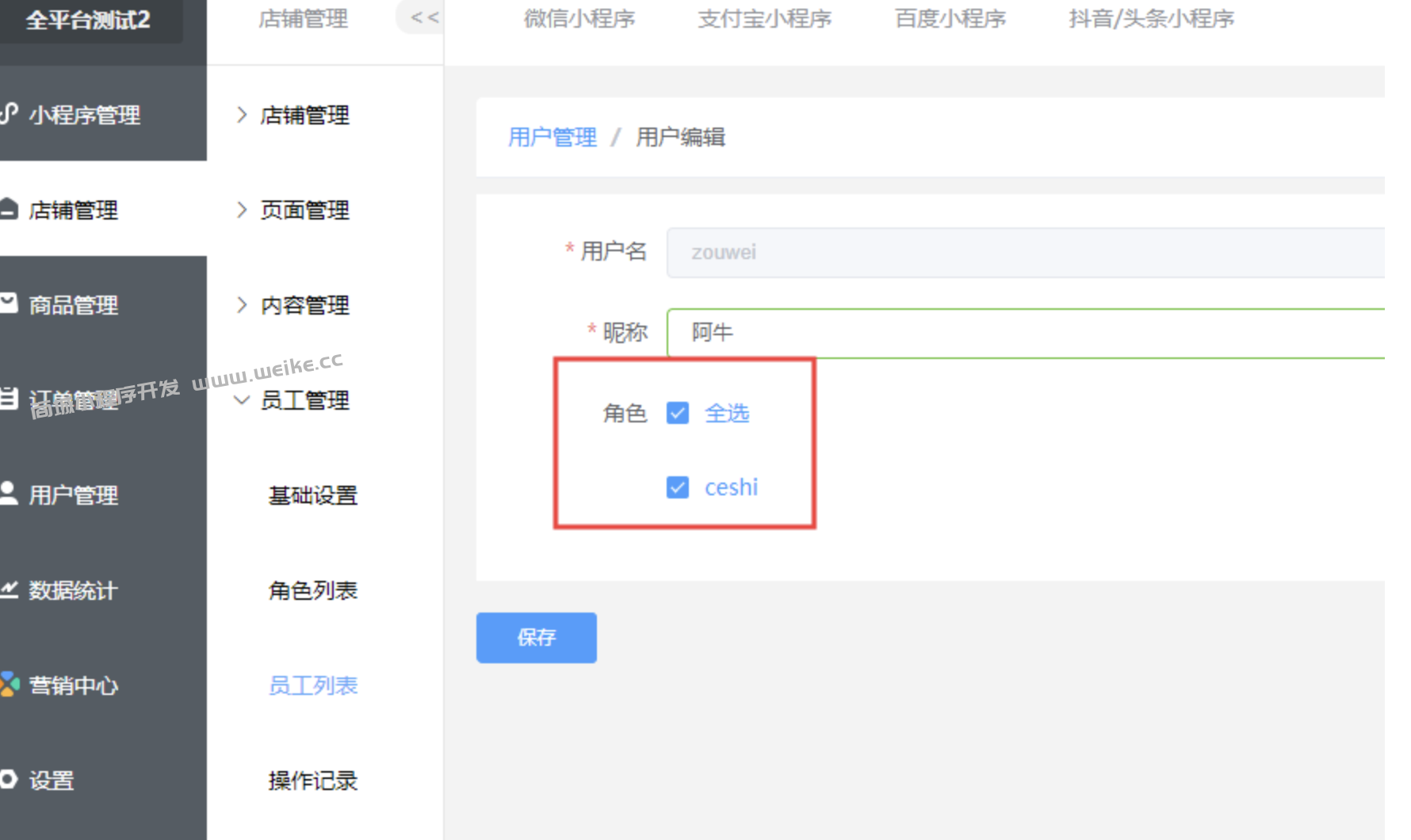This screenshot has height=840, width=1411.
Task: Open 用户管理 in the main sidebar
Action: coord(74,495)
